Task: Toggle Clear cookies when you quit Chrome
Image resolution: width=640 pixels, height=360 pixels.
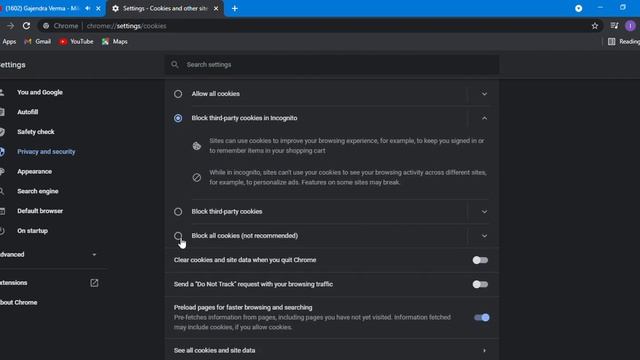Action: (480, 260)
